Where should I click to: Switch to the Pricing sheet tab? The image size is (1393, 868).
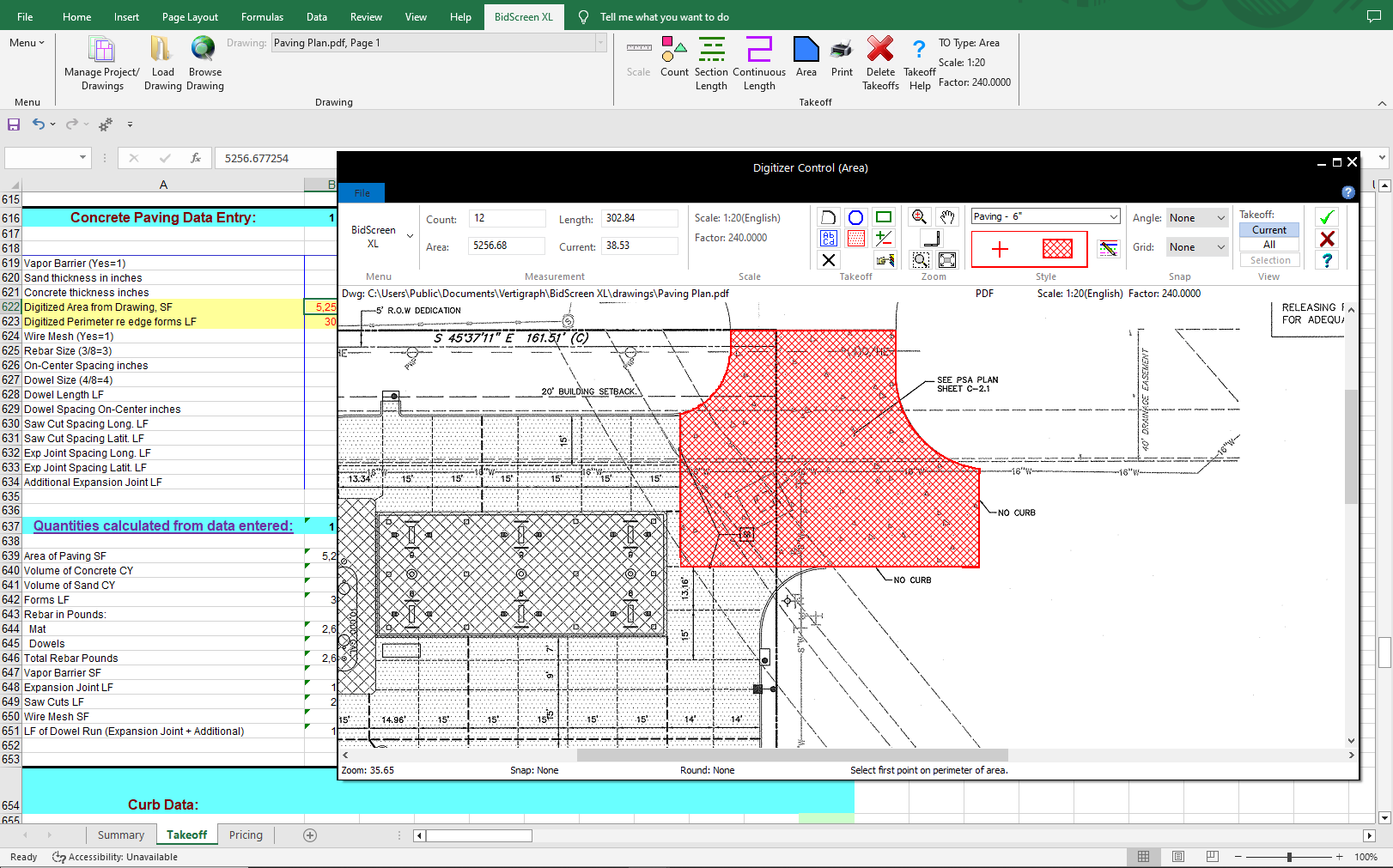tap(246, 835)
